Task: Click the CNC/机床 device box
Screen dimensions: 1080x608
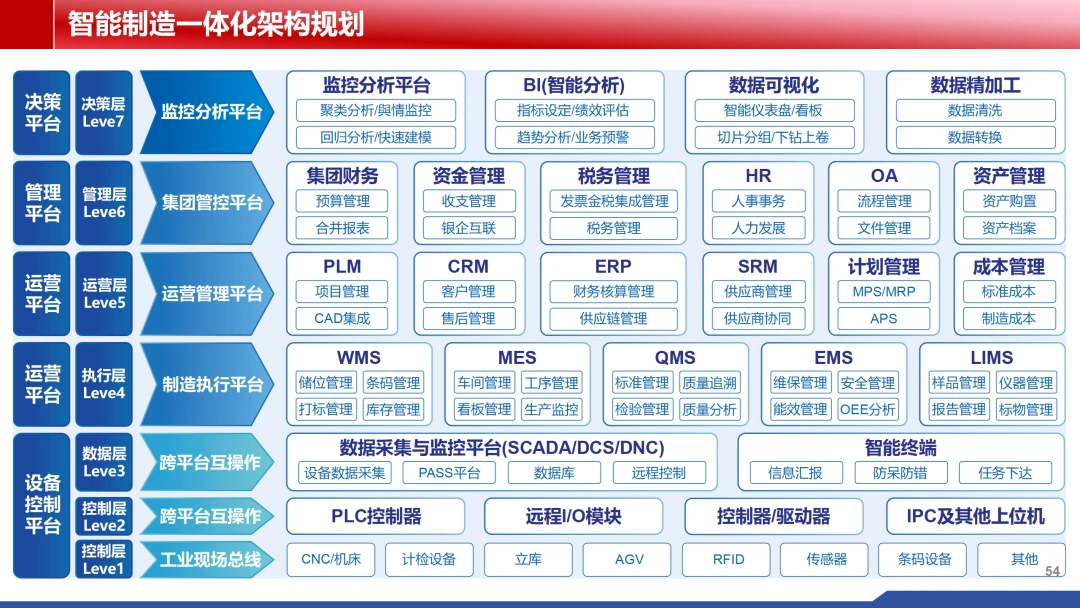Action: point(331,559)
